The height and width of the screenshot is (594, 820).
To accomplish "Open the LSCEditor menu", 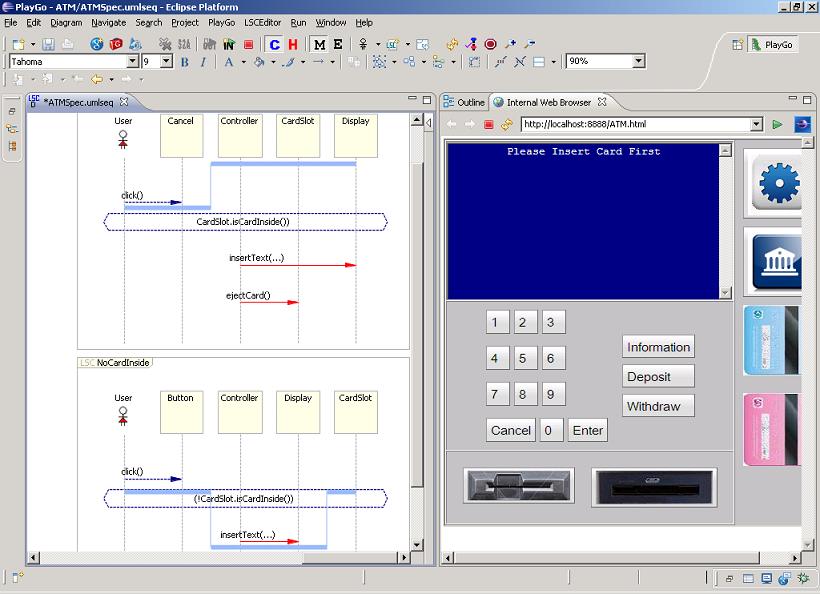I will click(x=263, y=22).
